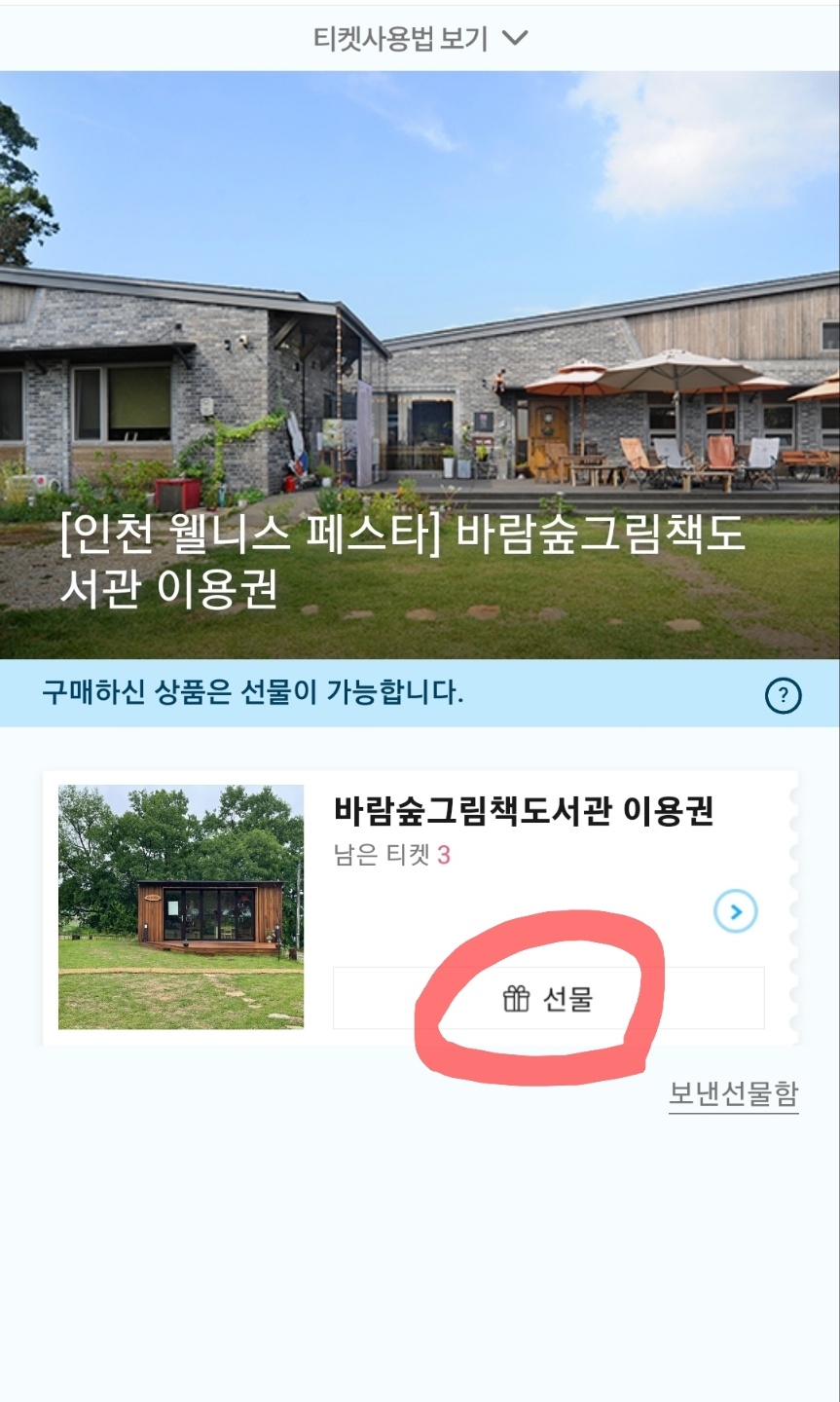Tap the circular blue arrow icon on ticket
The width and height of the screenshot is (840, 1402).
pyautogui.click(x=736, y=911)
